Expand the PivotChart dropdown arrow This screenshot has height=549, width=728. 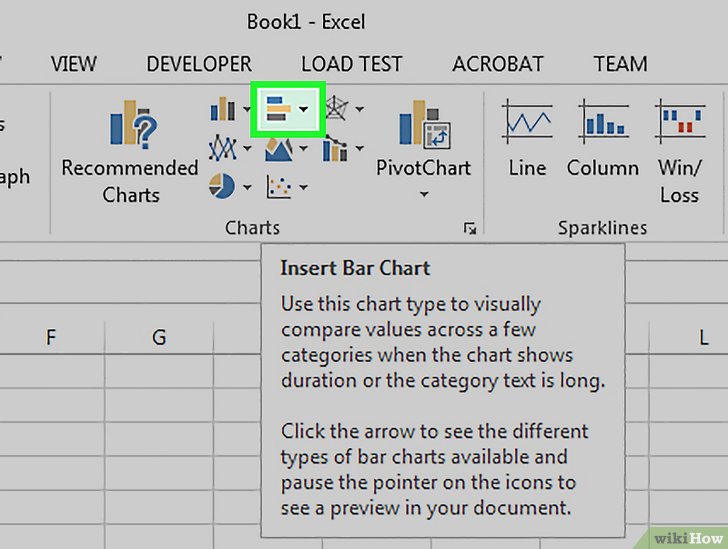pos(424,195)
